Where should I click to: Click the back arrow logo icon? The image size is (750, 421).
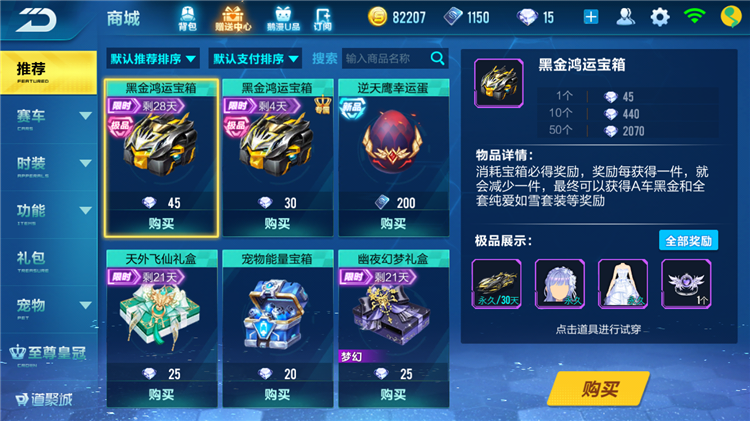pos(36,20)
